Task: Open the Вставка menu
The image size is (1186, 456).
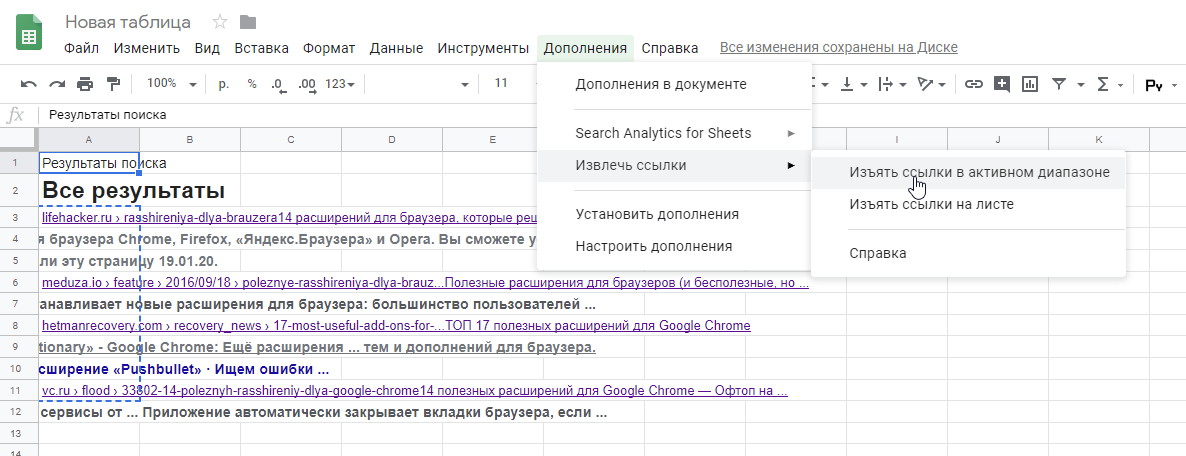Action: click(262, 48)
